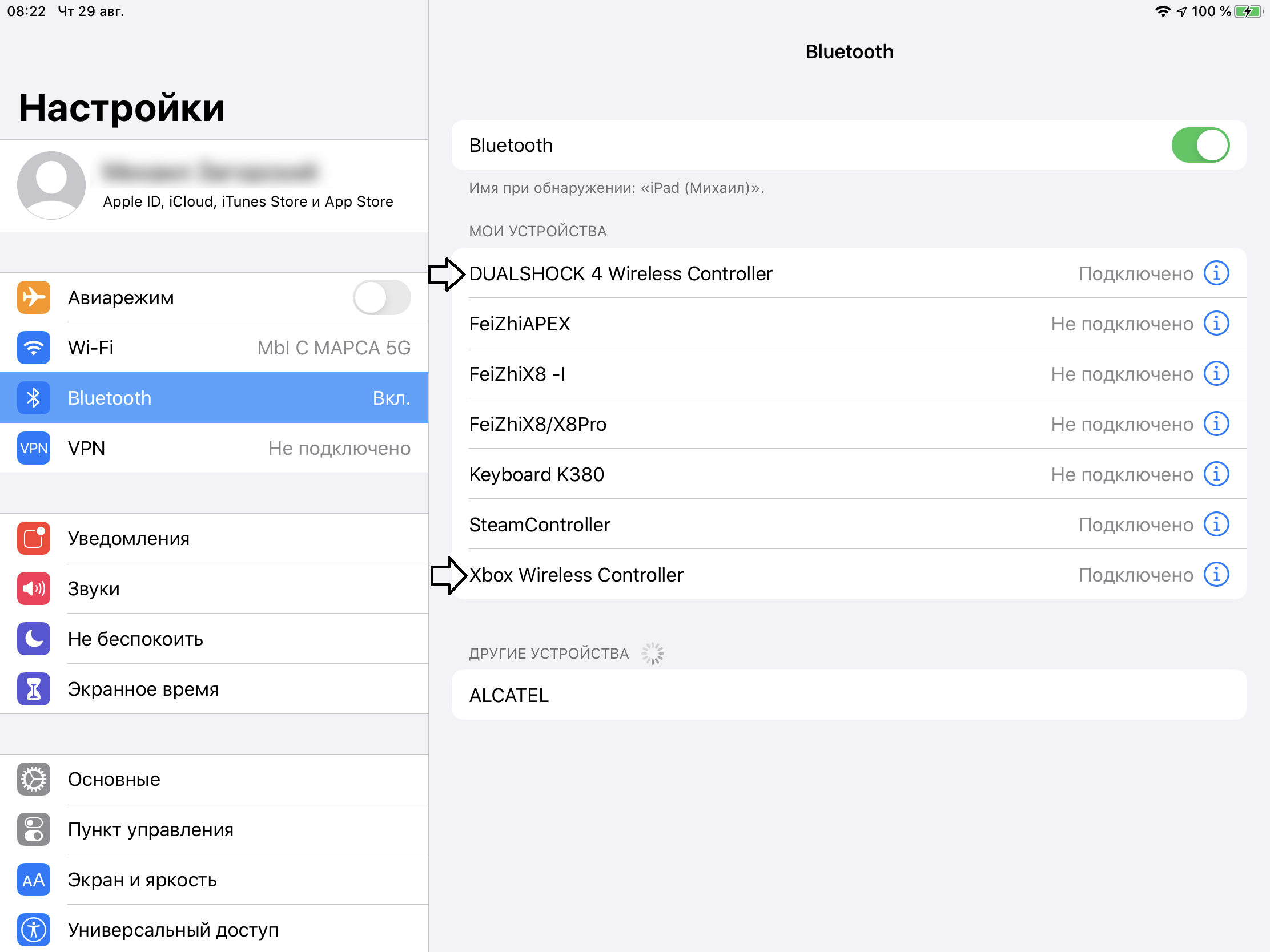
Task: Tap the Do Not Disturb moon icon
Action: (x=33, y=639)
